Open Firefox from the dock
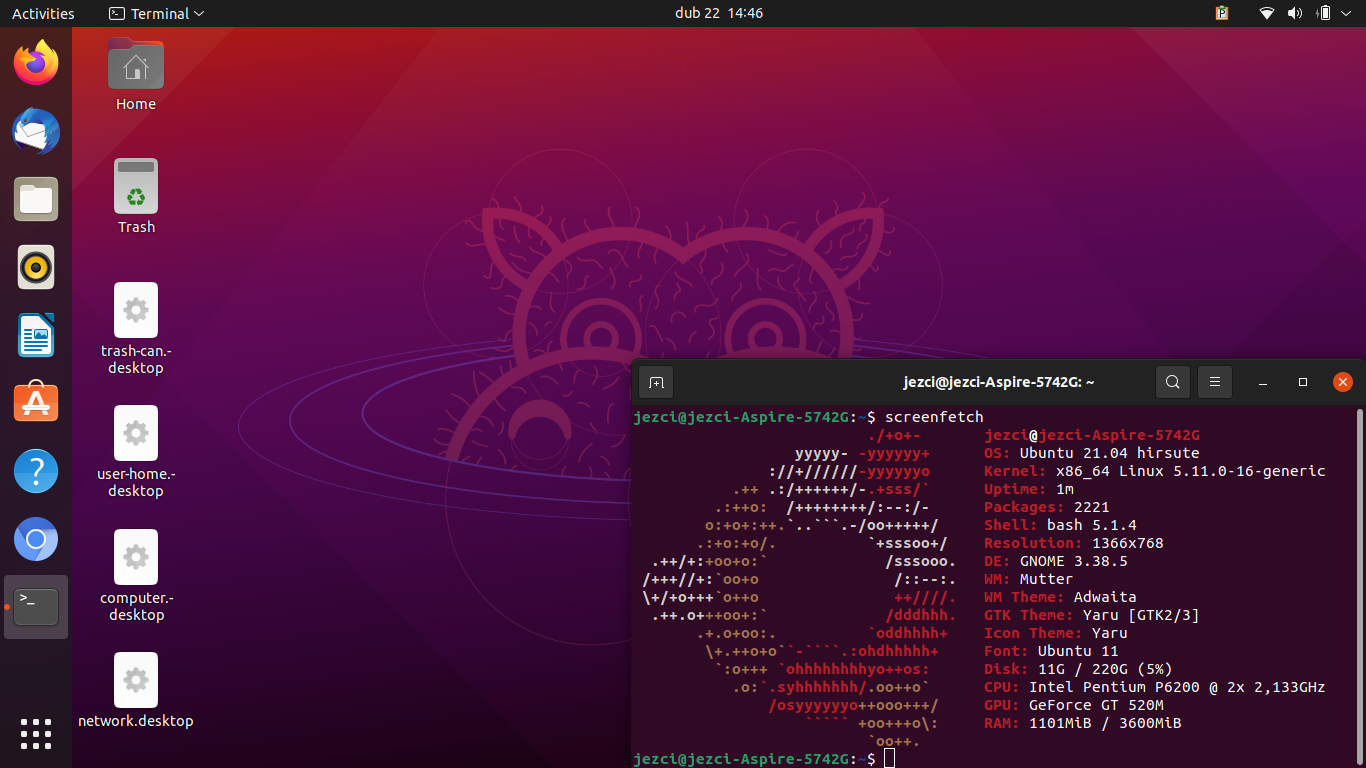The height and width of the screenshot is (768, 1366). click(35, 63)
